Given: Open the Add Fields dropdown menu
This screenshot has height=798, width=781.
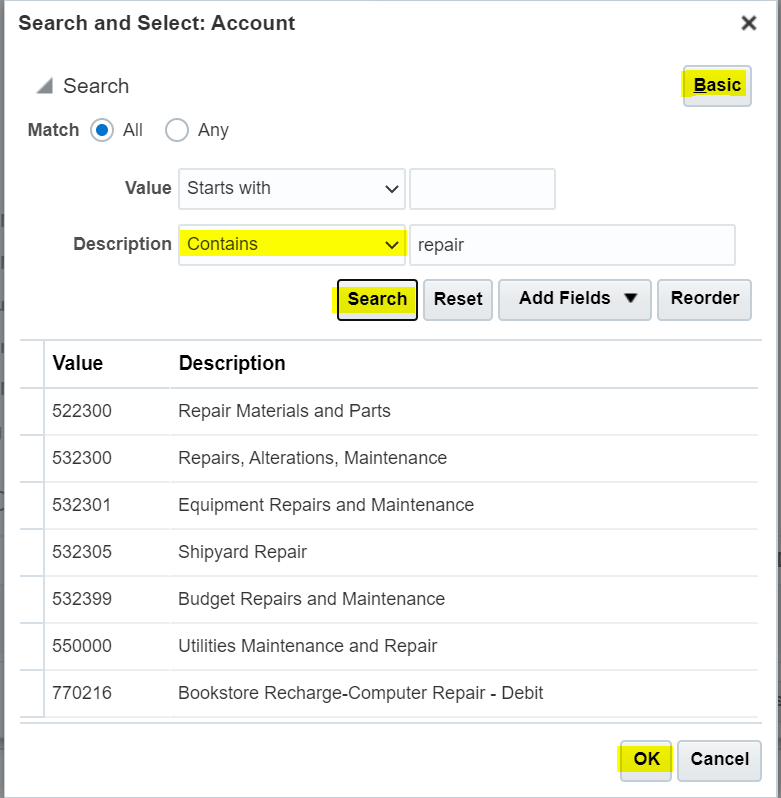Looking at the screenshot, I should point(574,299).
